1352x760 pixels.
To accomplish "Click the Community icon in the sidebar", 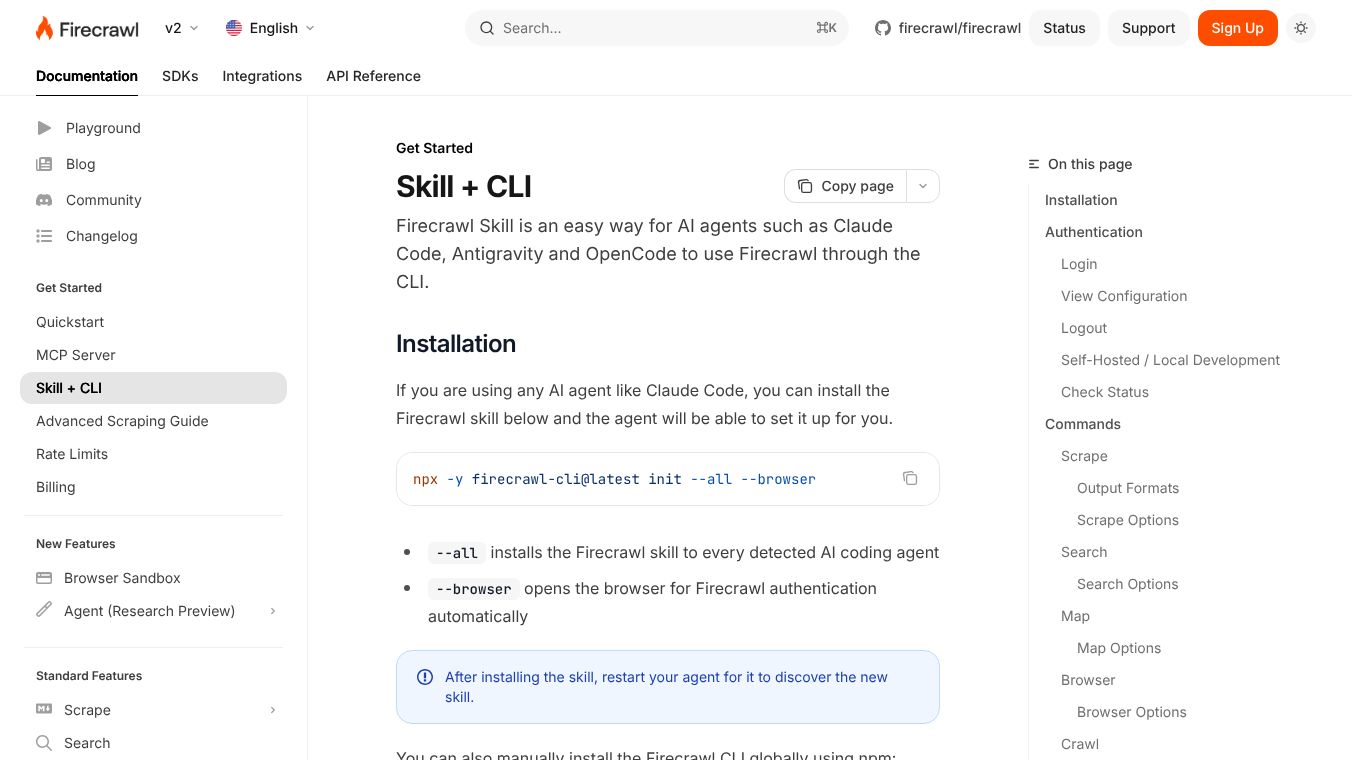I will 44,200.
